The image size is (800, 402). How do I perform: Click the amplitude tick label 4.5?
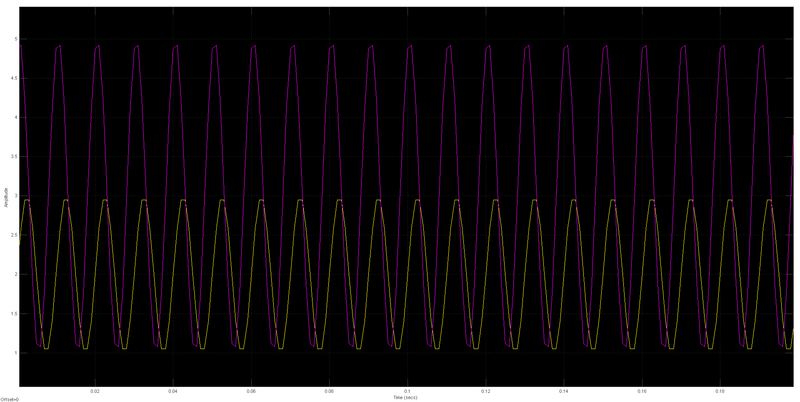[x=14, y=79]
